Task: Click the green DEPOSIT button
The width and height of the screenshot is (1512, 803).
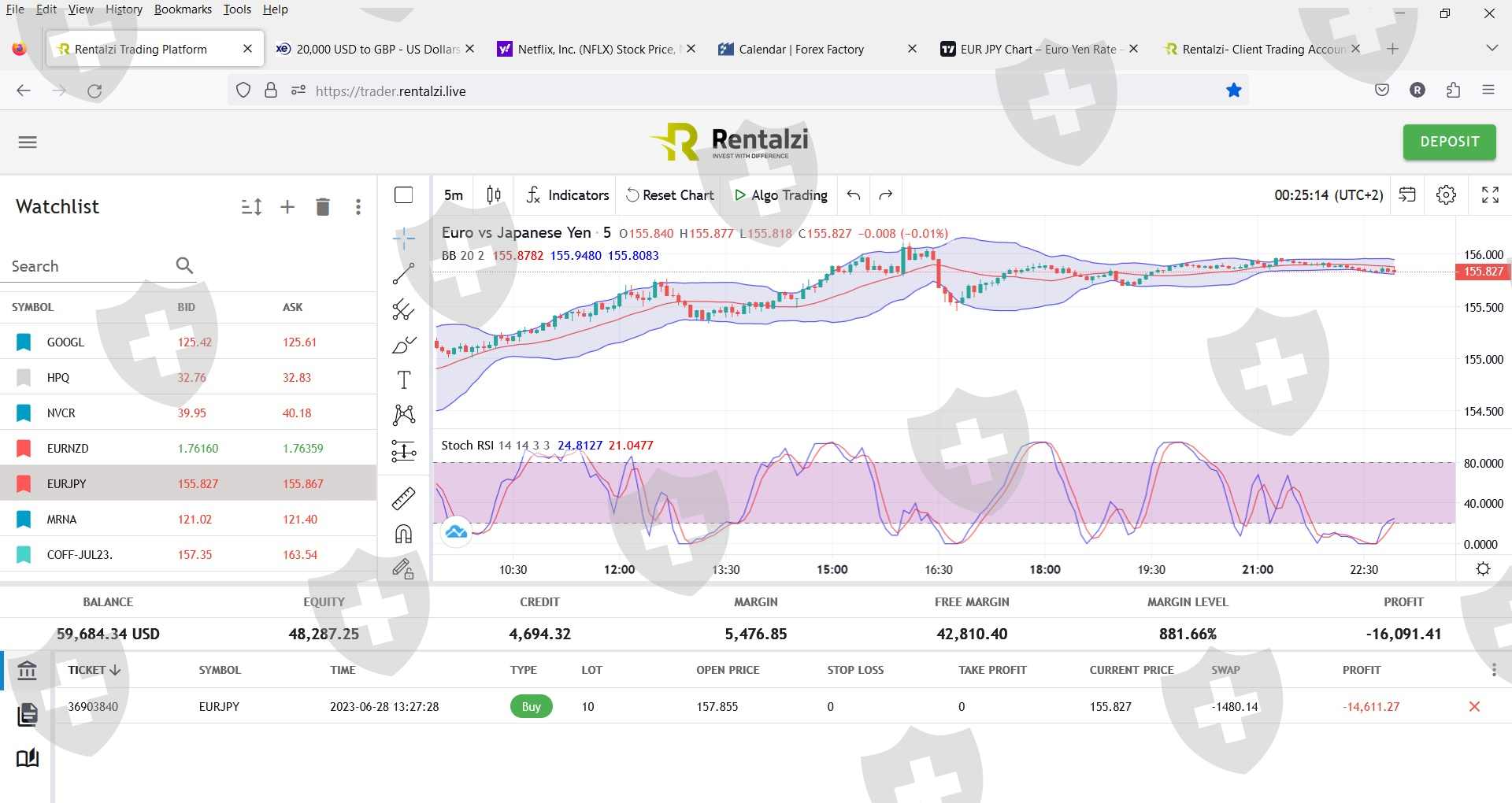Action: 1449,142
